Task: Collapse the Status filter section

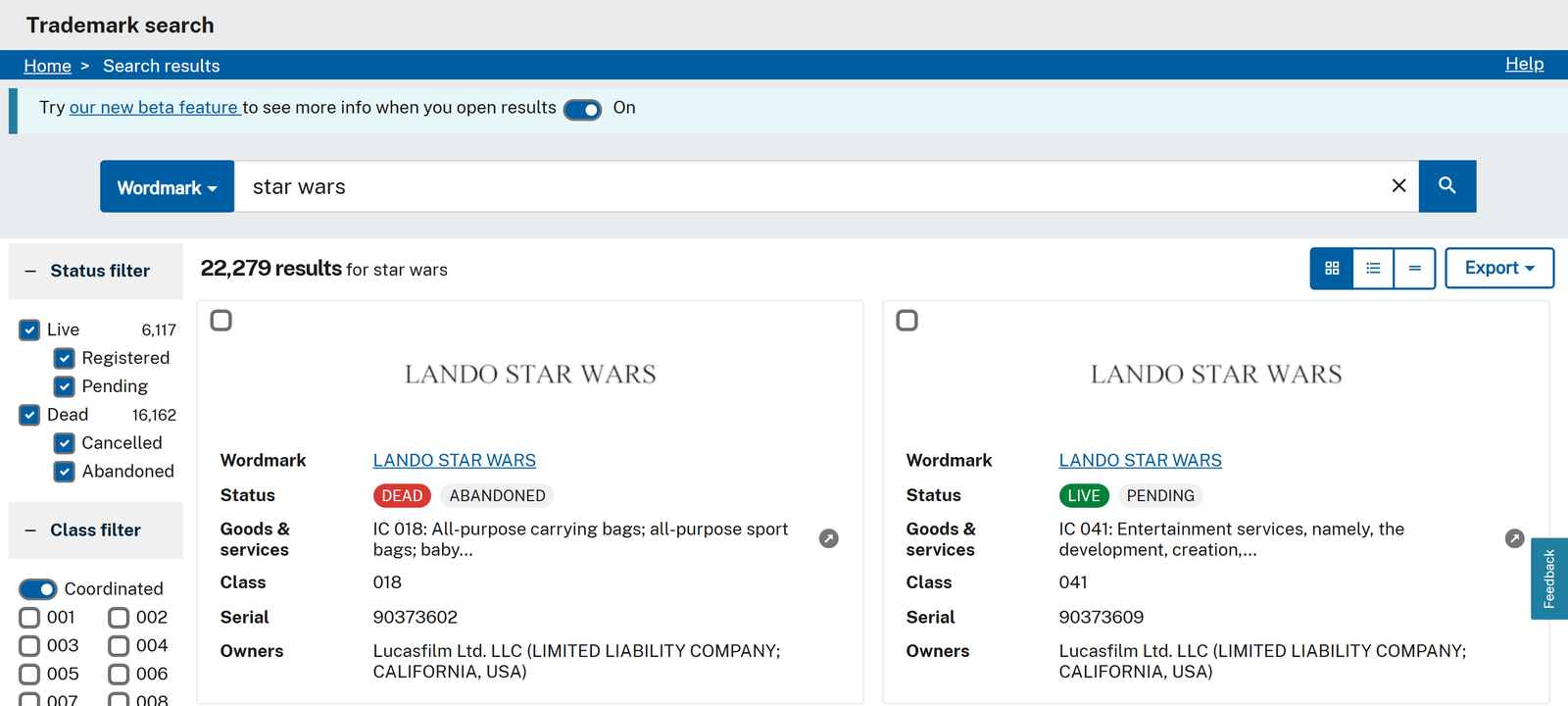Action: coord(96,272)
